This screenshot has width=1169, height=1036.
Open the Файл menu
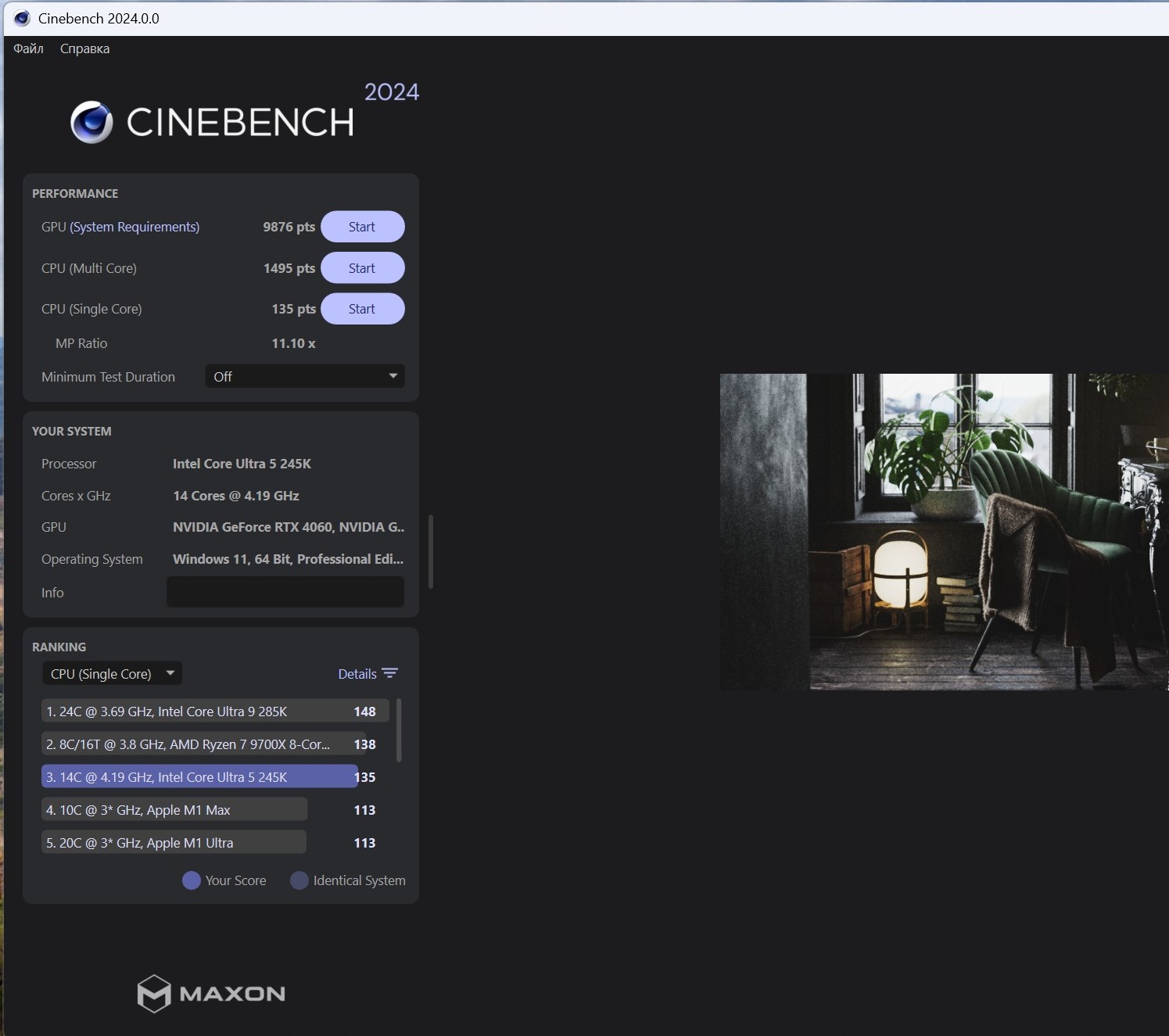click(x=28, y=48)
